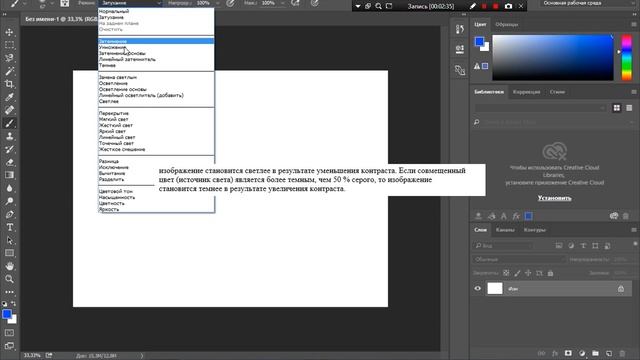Select the Eraser tool
The image size is (640, 360).
click(9, 162)
